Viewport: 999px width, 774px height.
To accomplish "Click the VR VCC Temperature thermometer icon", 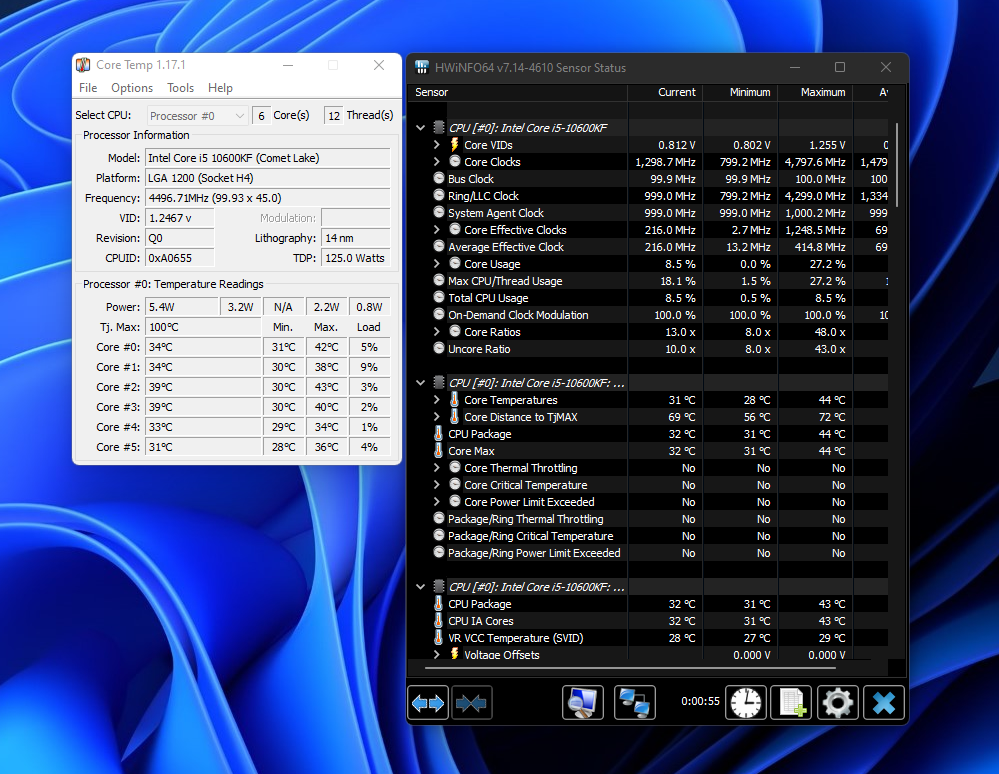I will click(439, 638).
